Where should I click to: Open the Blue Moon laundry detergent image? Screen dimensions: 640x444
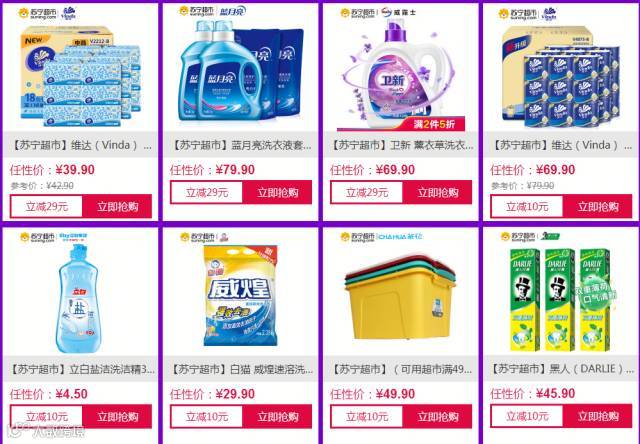pyautogui.click(x=241, y=70)
